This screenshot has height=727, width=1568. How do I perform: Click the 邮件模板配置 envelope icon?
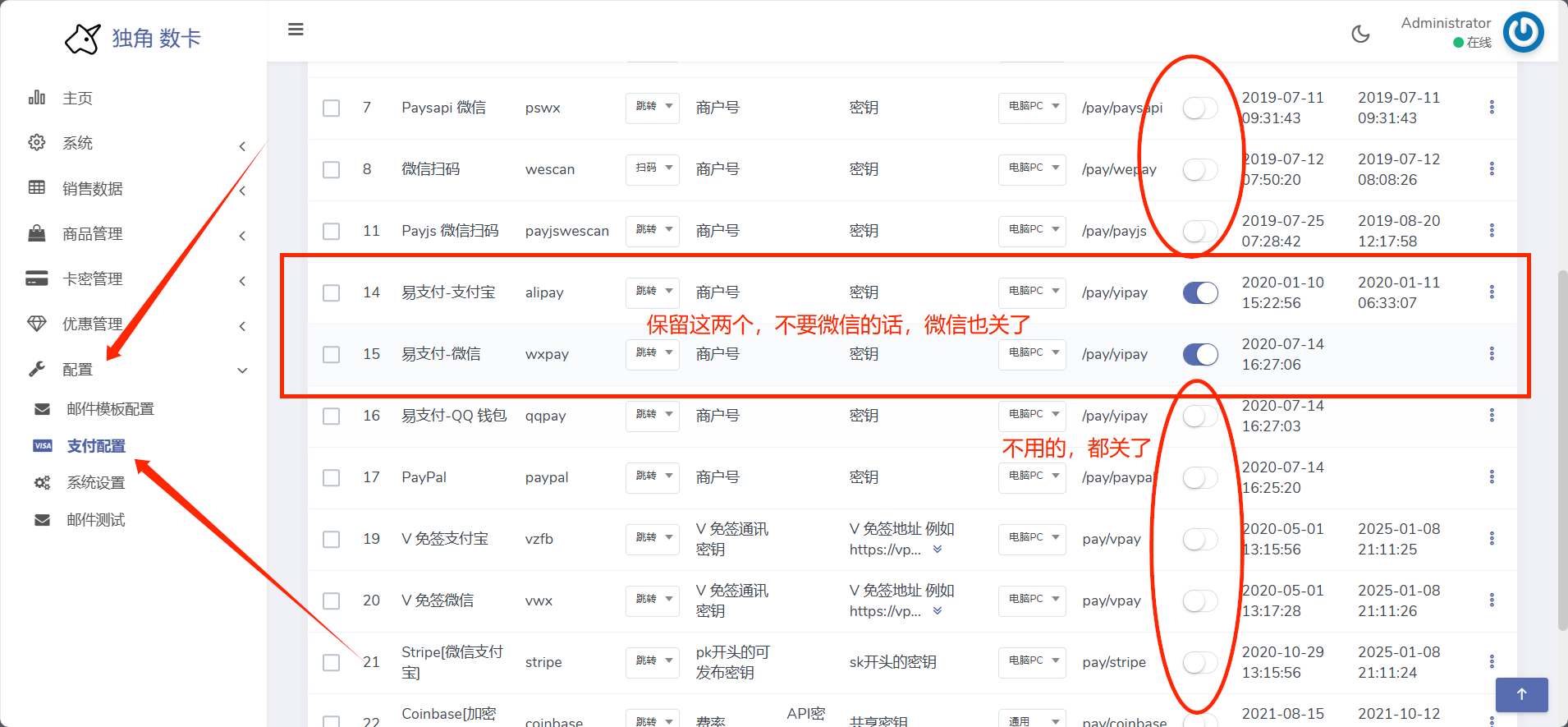coord(42,409)
